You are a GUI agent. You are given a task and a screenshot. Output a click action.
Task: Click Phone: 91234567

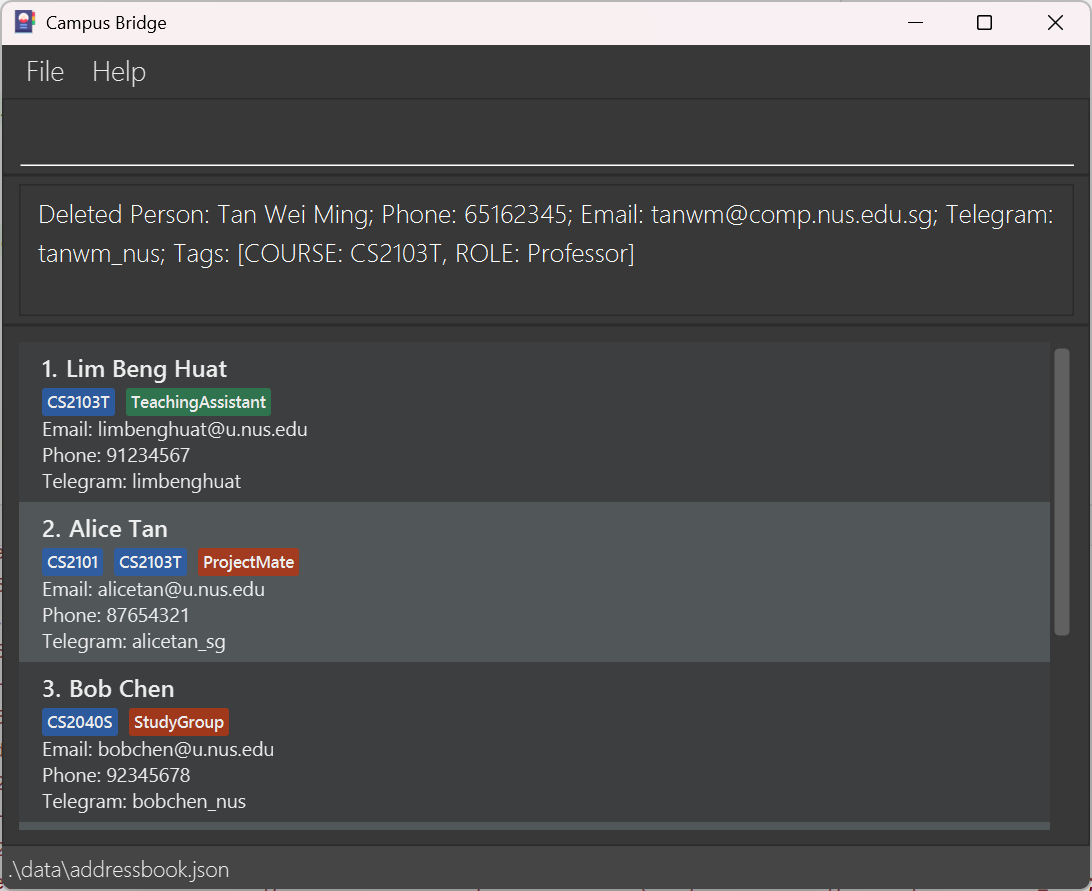116,456
